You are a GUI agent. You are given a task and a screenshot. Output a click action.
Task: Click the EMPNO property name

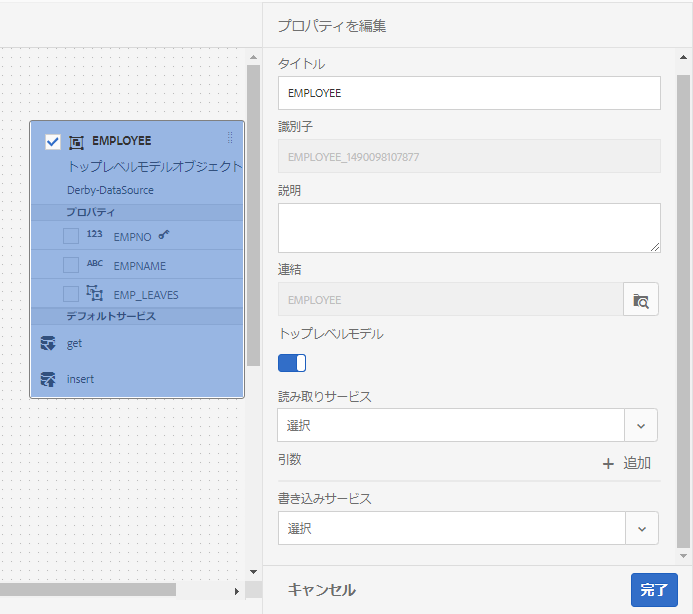click(x=132, y=237)
